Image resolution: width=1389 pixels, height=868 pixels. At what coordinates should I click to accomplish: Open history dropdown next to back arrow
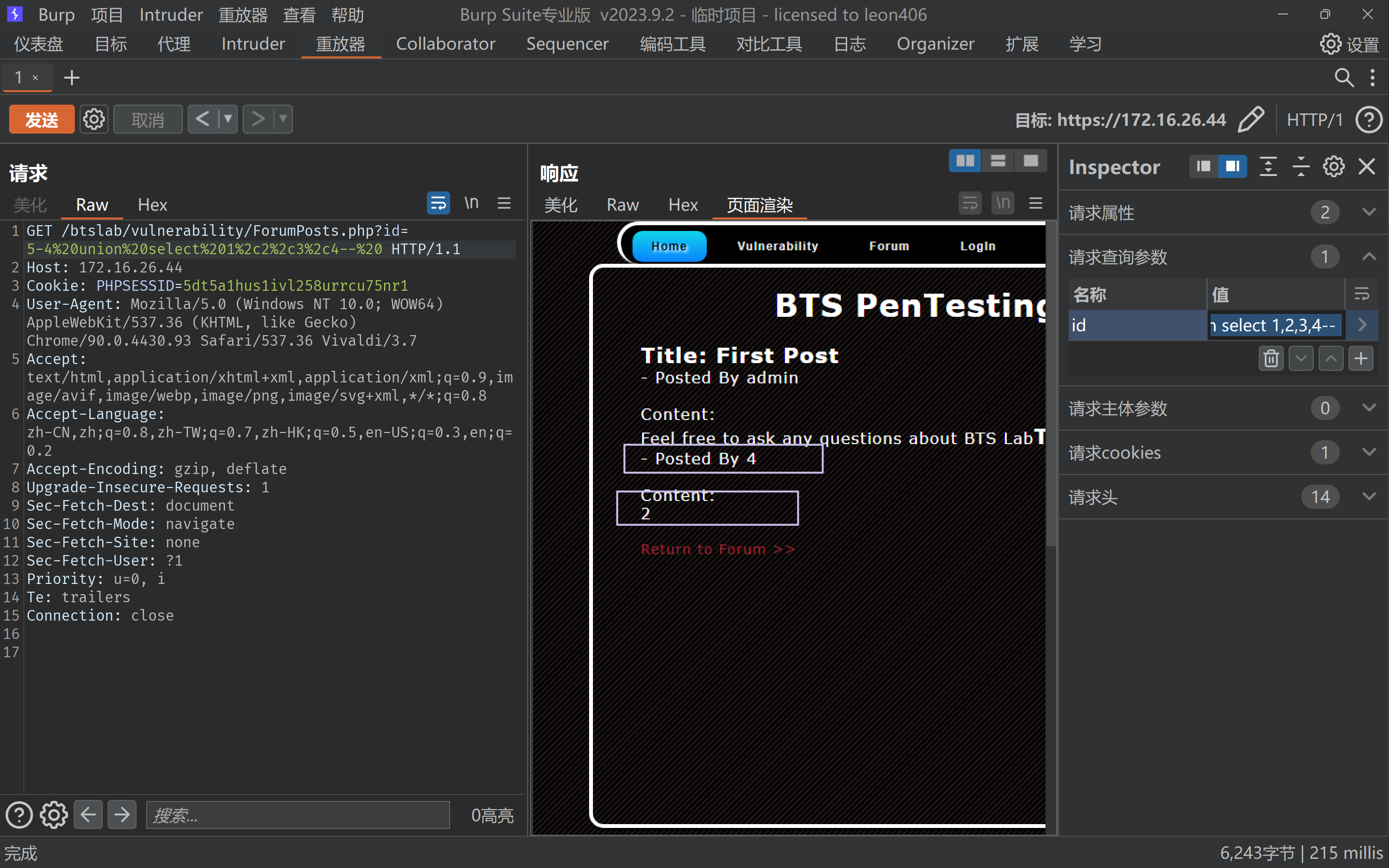(228, 120)
